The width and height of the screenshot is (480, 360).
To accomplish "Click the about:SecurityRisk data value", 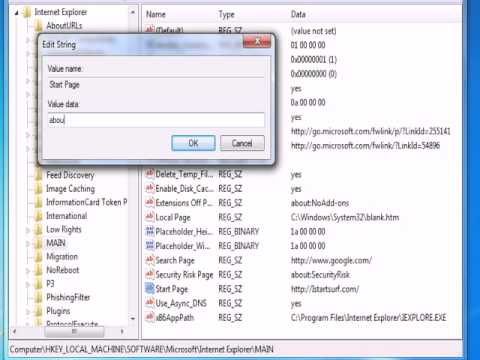I will (x=320, y=275).
